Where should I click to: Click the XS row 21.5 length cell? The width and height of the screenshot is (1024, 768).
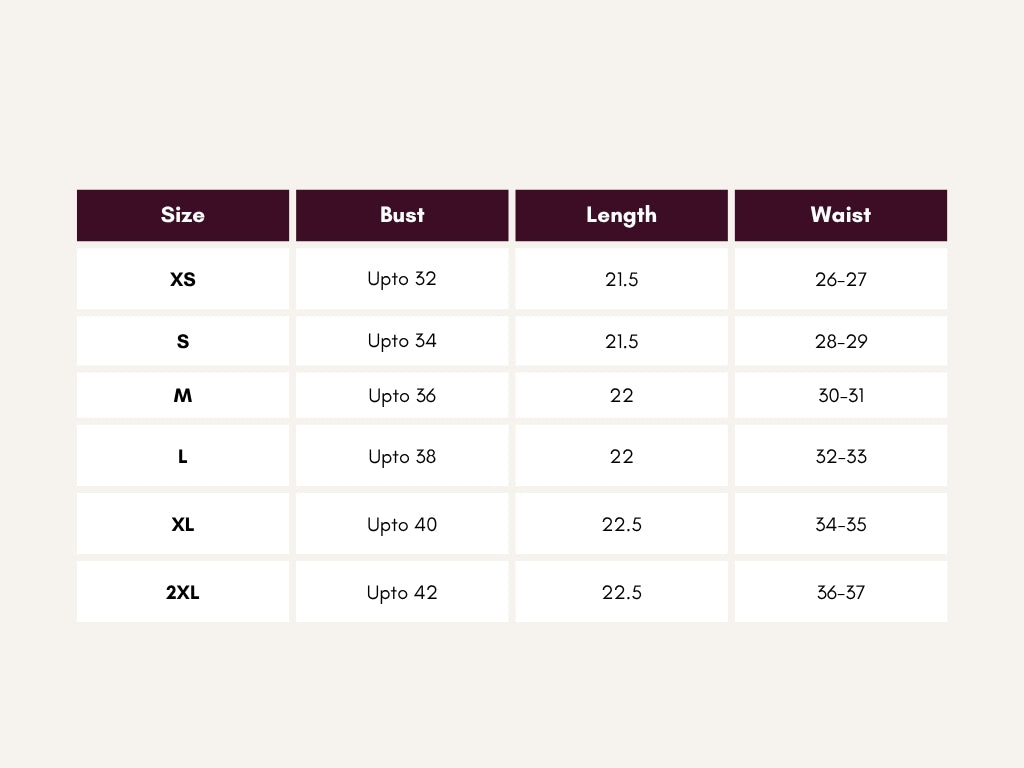[621, 279]
